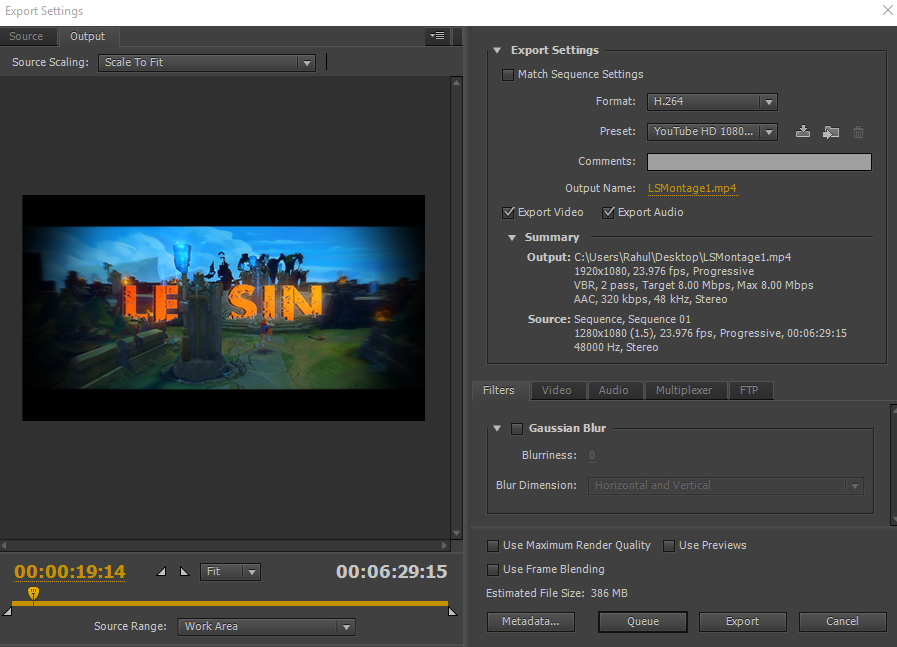The height and width of the screenshot is (647, 897).
Task: Click the yellow playhead marker
Action: (34, 593)
